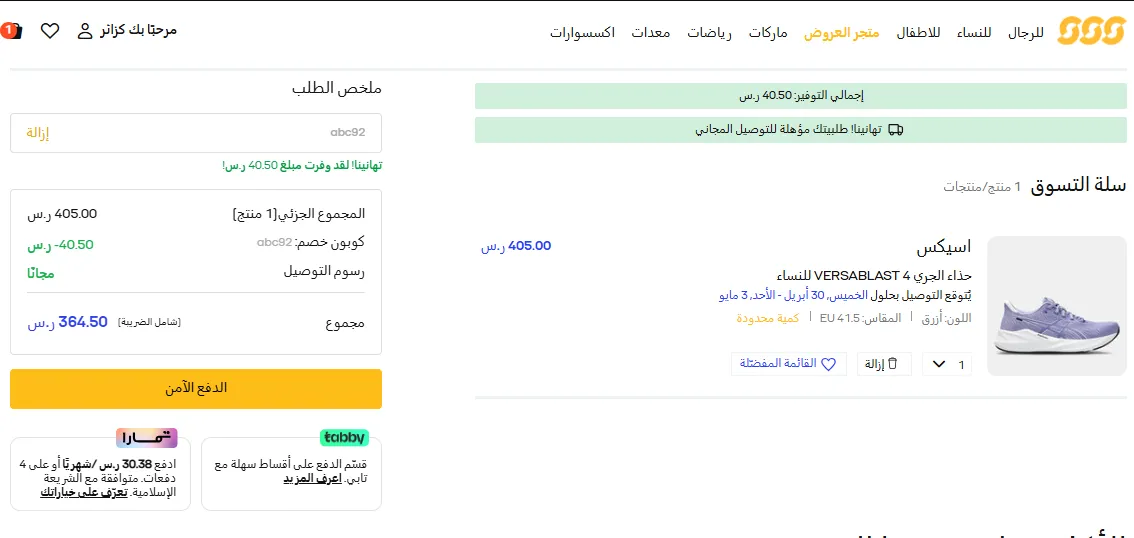
Task: Click the تهانينا coupon savings message
Action: [302, 166]
